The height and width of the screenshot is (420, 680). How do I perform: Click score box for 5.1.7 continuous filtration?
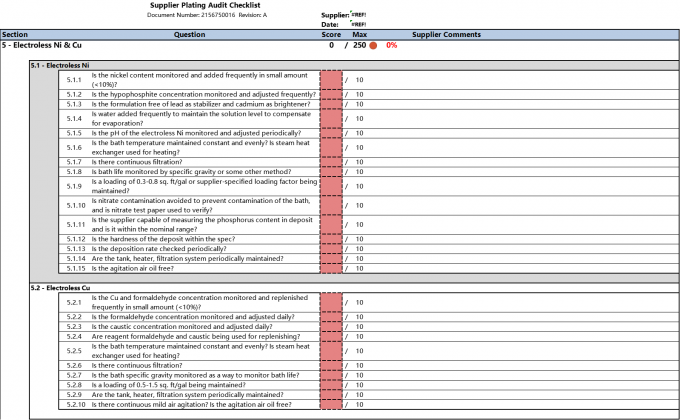330,161
